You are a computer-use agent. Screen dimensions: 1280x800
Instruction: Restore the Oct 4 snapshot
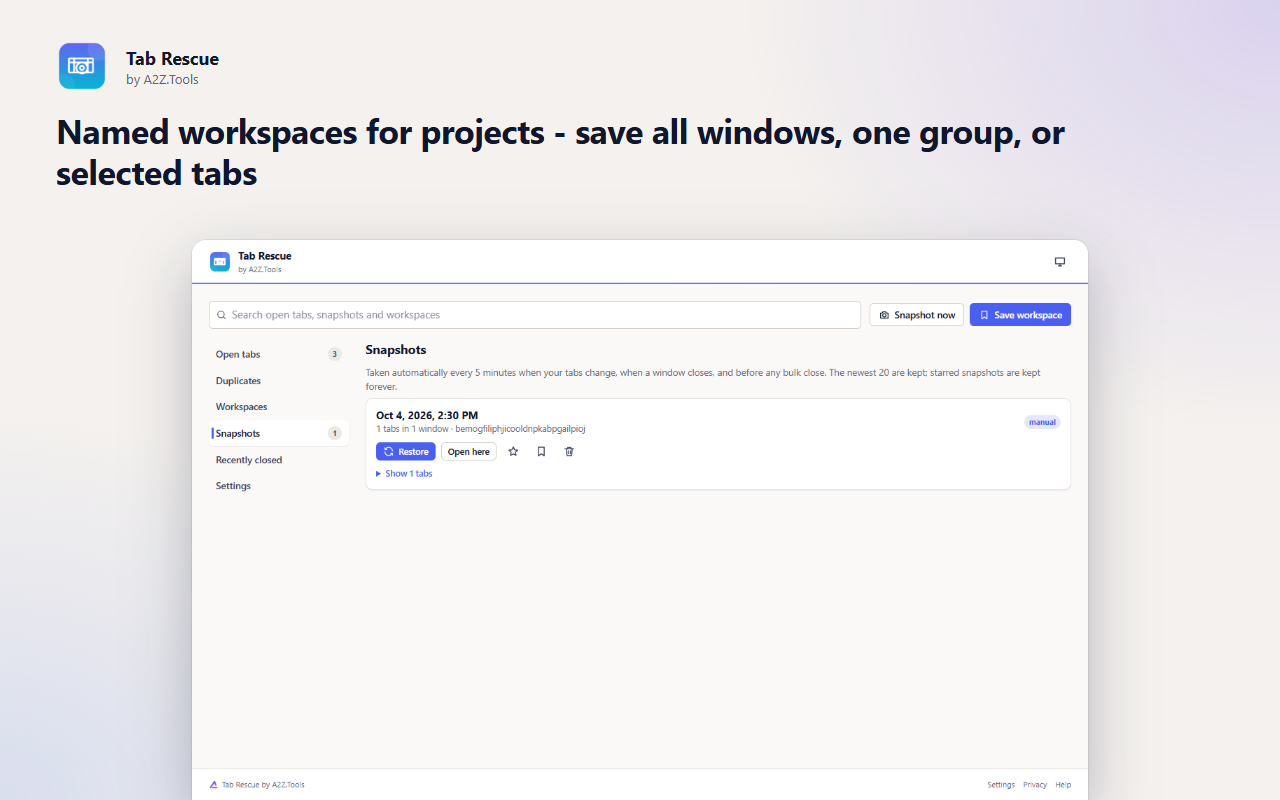tap(406, 452)
